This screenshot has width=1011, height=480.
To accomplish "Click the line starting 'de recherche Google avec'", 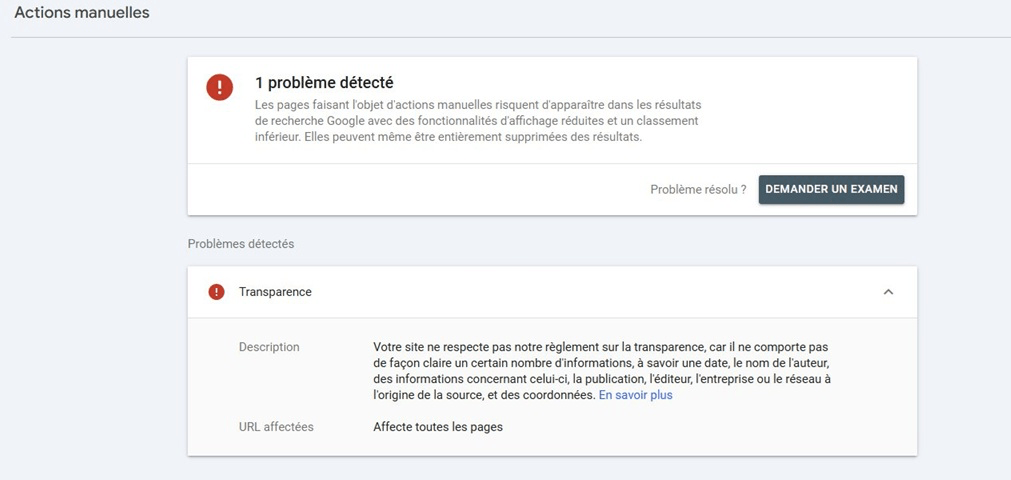I will (x=476, y=121).
